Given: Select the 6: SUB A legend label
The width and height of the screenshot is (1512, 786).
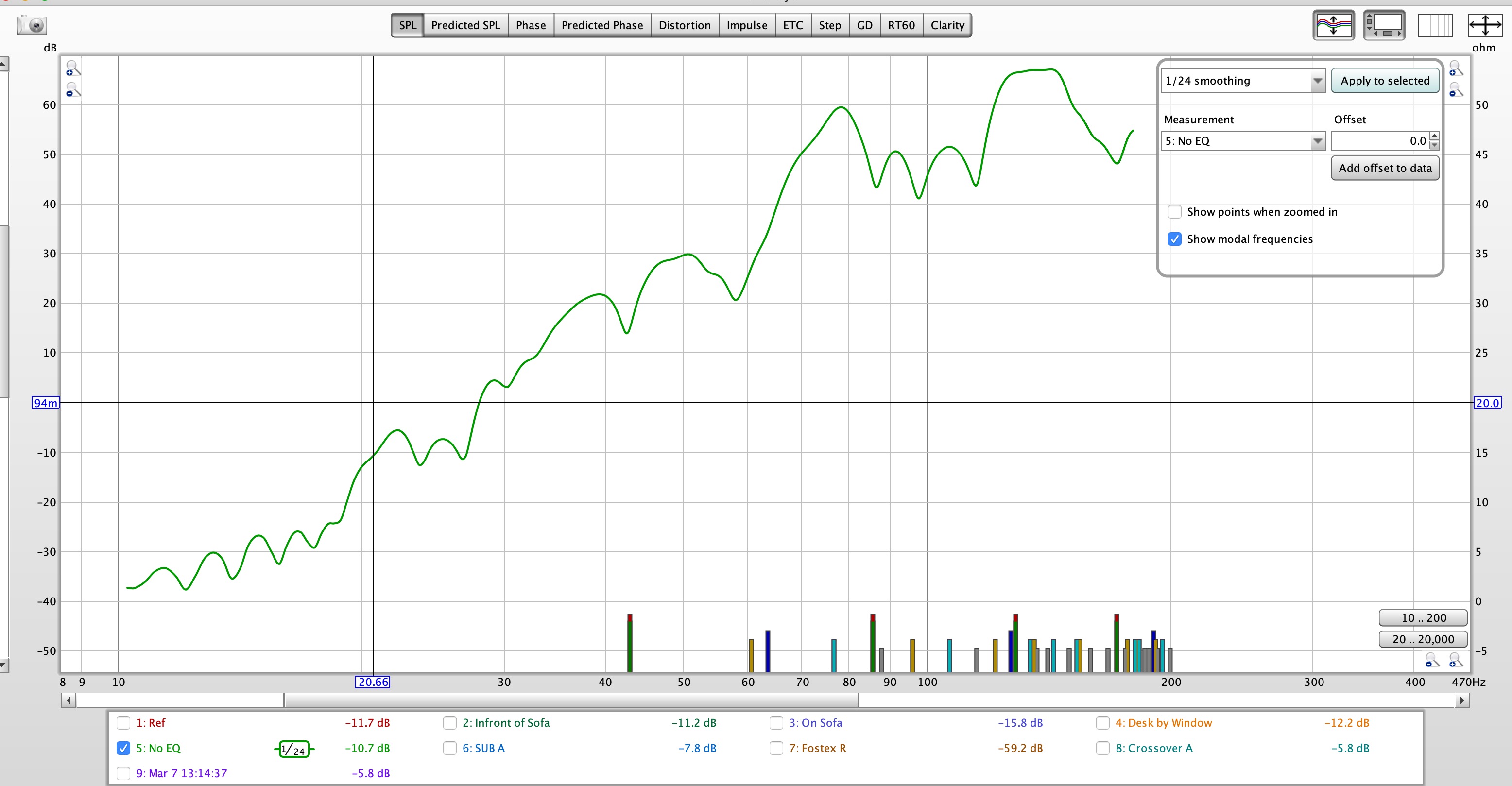Looking at the screenshot, I should tap(483, 749).
